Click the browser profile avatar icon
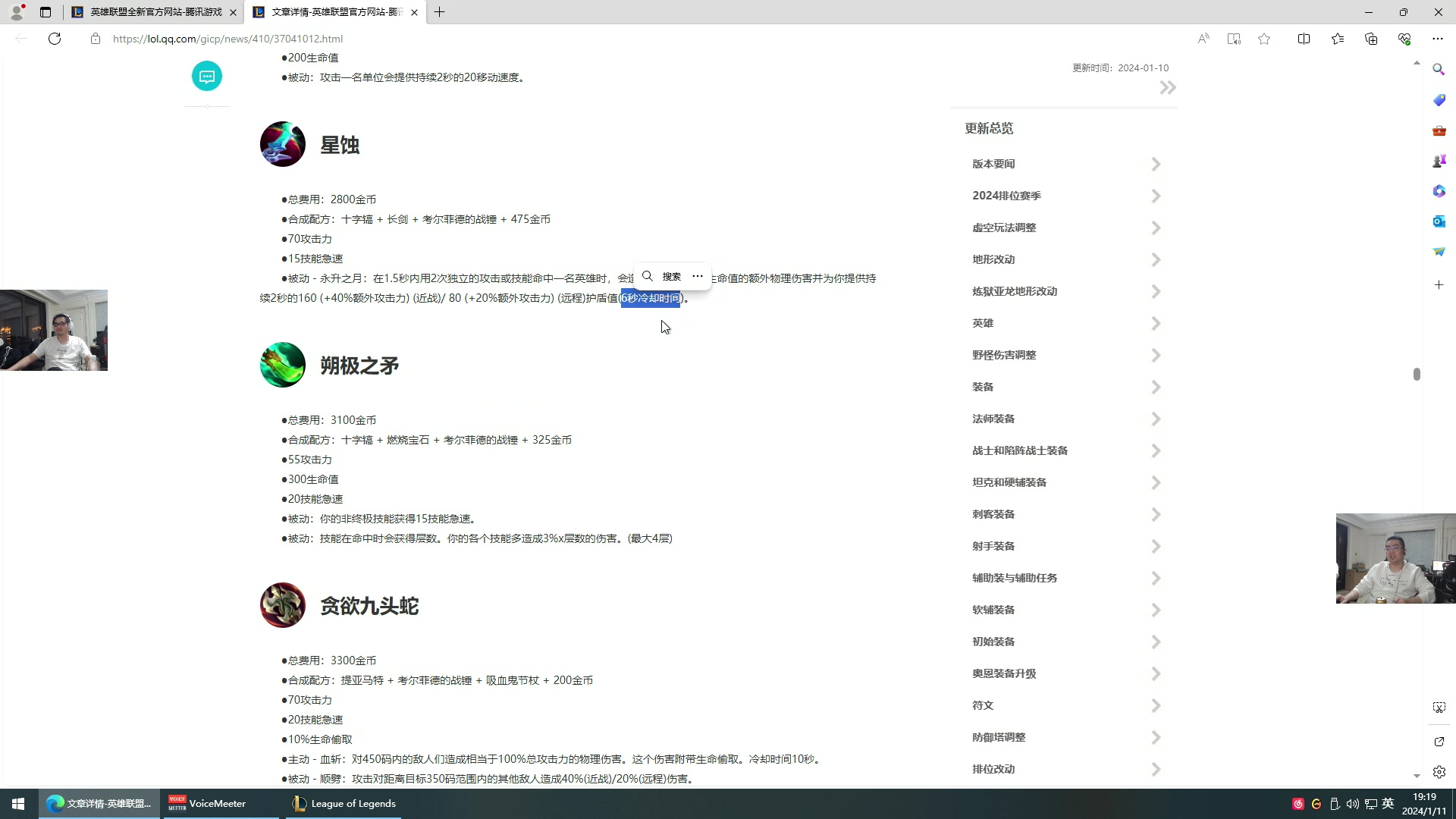 point(17,12)
